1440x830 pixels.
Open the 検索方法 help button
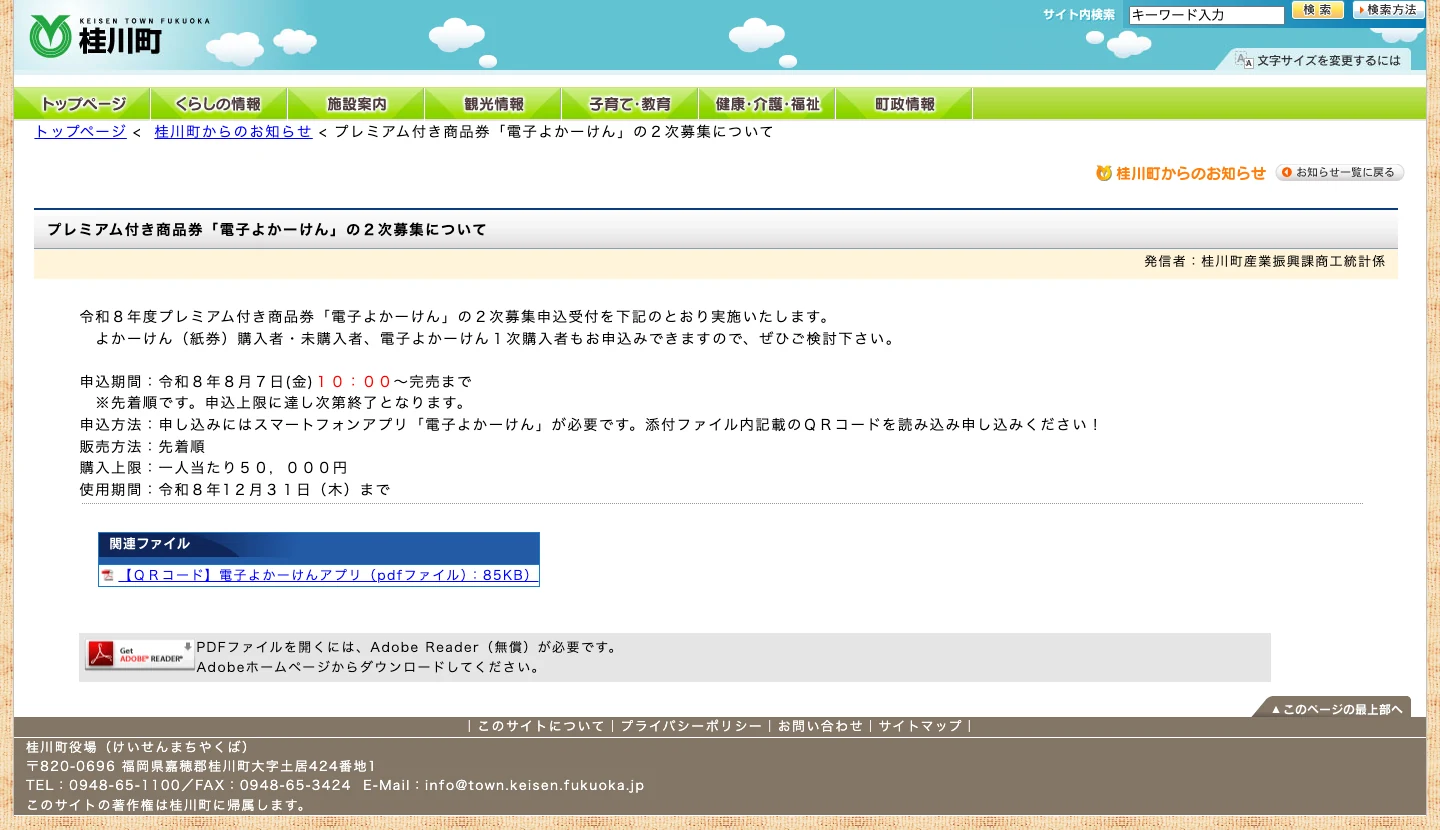point(1388,10)
